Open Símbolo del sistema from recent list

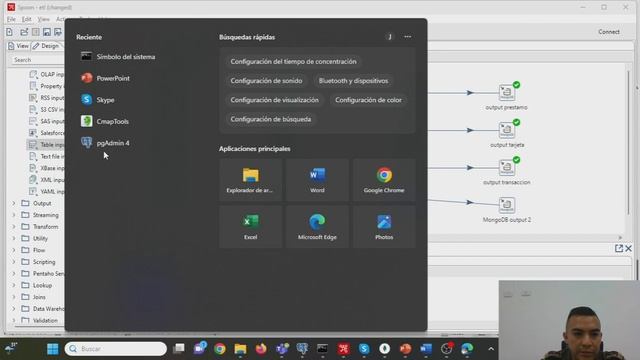[x=118, y=57]
